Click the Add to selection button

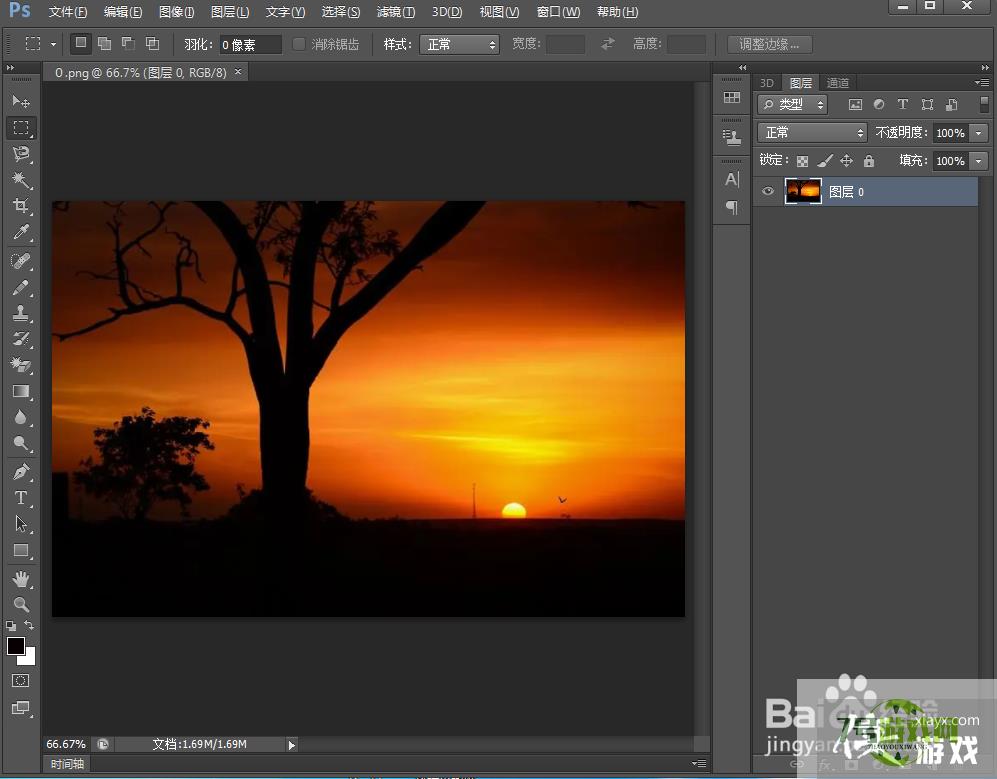104,43
